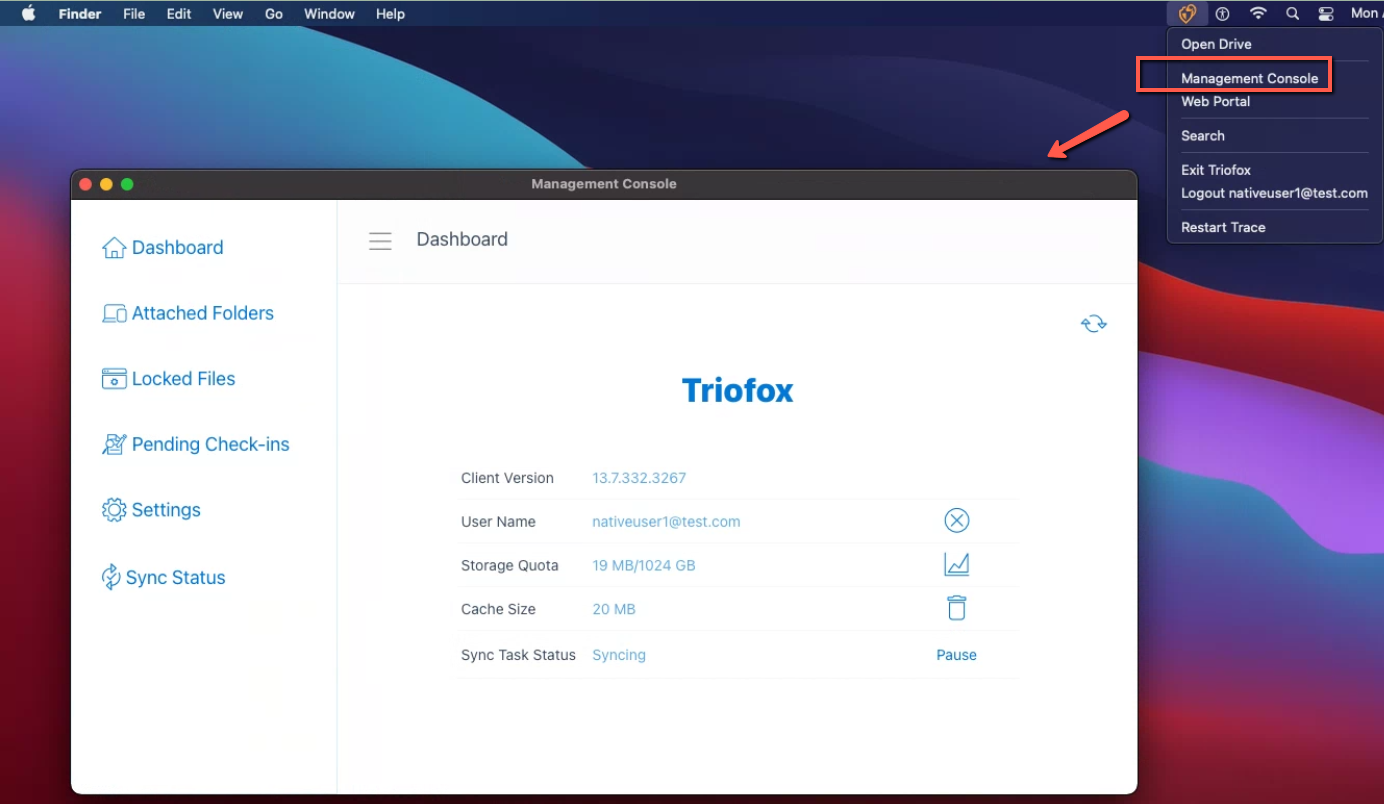Select Exit Triofox from the menu
The image size is (1384, 804).
[1216, 170]
